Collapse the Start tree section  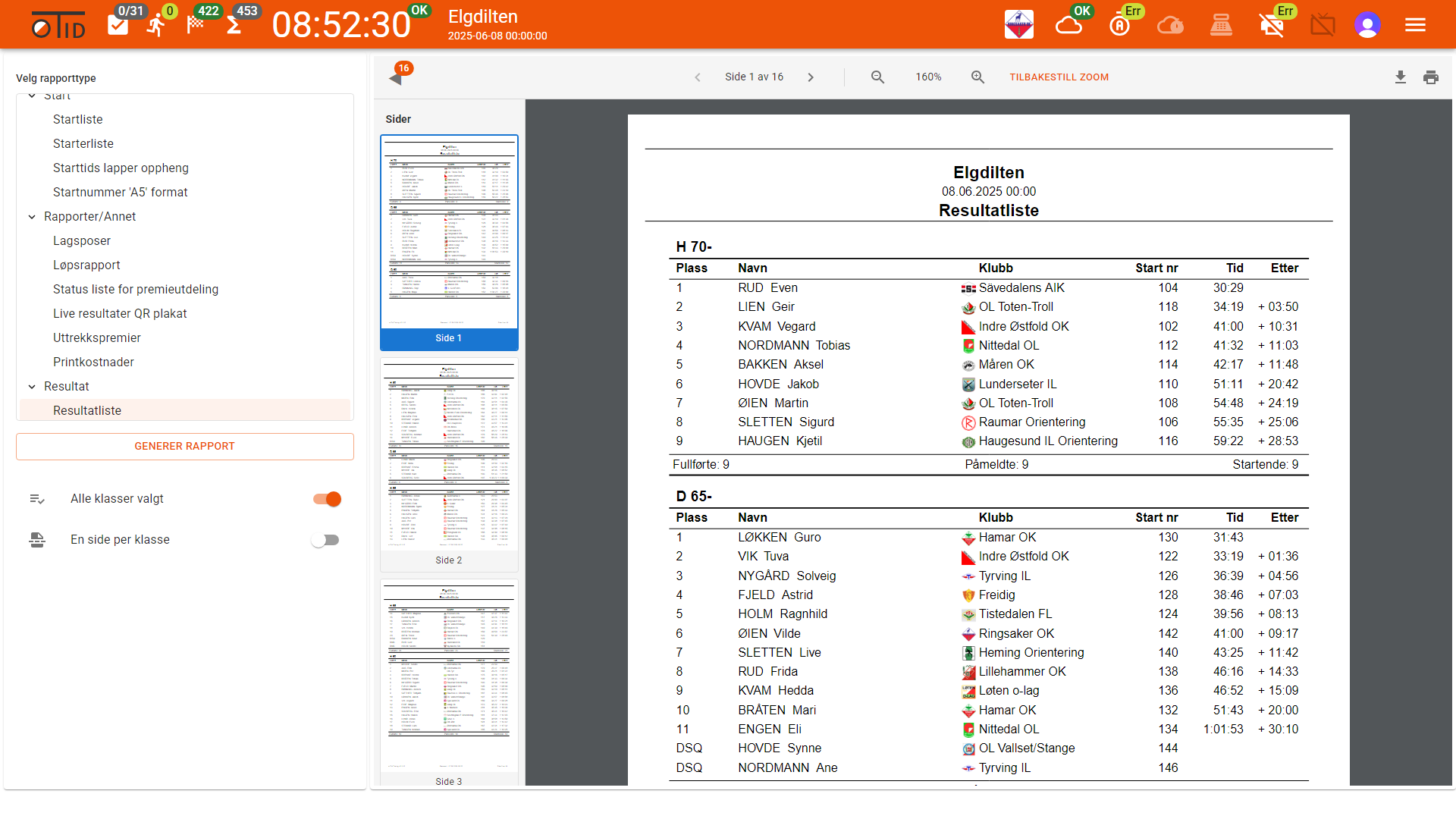tap(32, 96)
